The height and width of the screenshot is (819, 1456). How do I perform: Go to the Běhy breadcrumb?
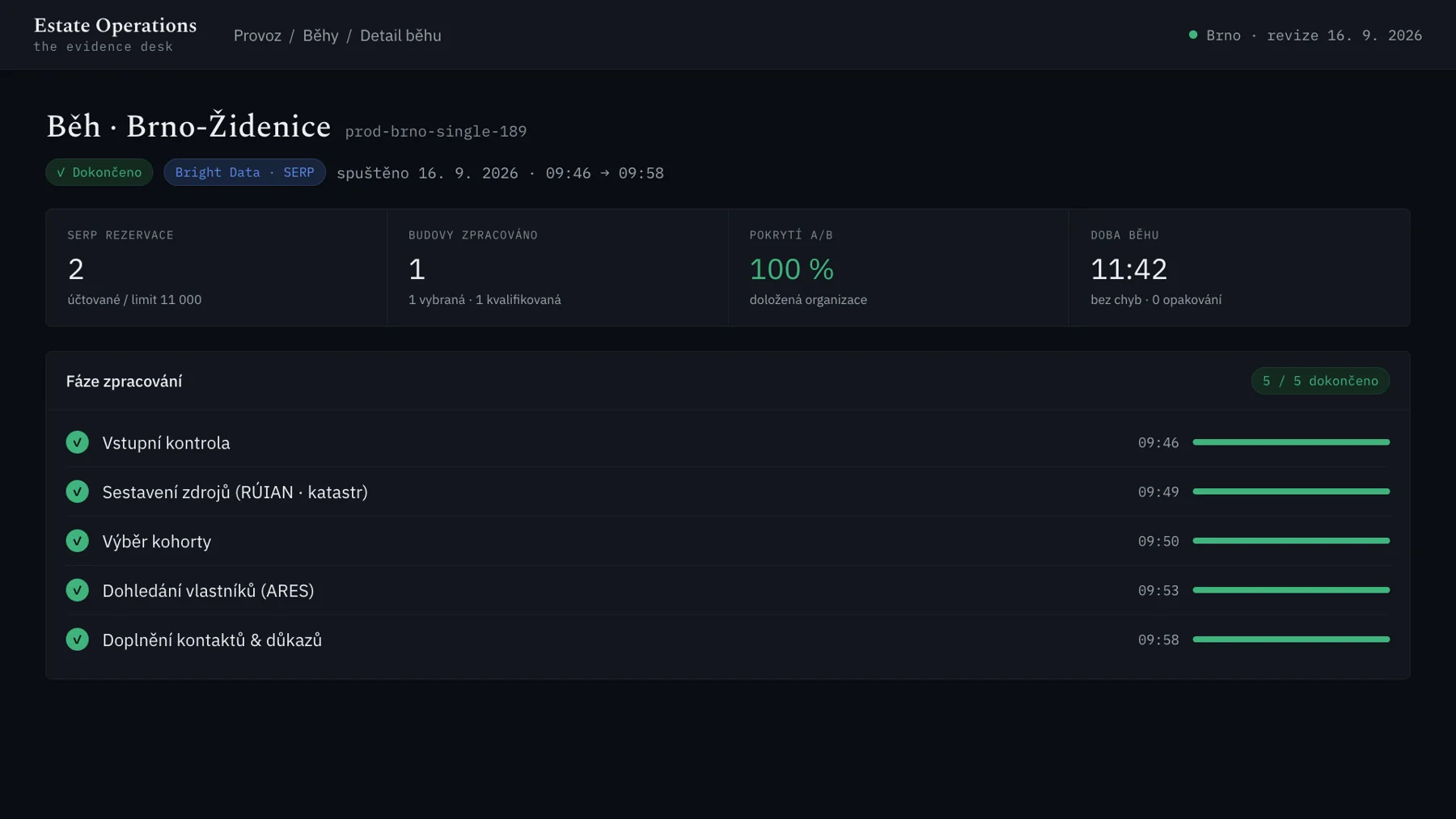pyautogui.click(x=320, y=36)
